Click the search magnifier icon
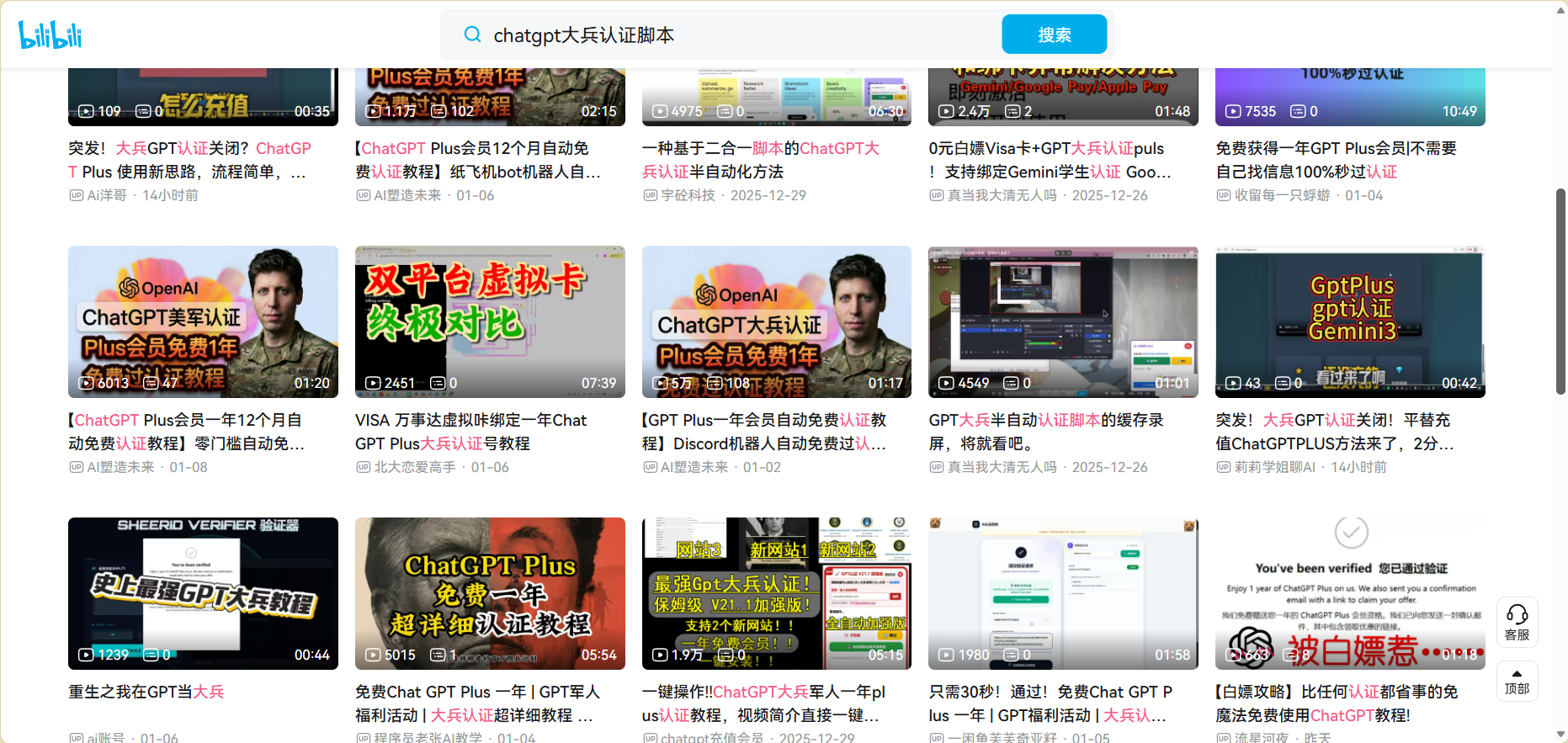 point(472,34)
